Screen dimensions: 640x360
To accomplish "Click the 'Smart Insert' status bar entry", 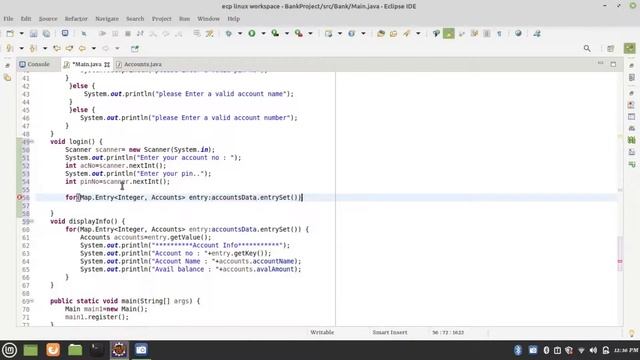I will click(x=390, y=333).
